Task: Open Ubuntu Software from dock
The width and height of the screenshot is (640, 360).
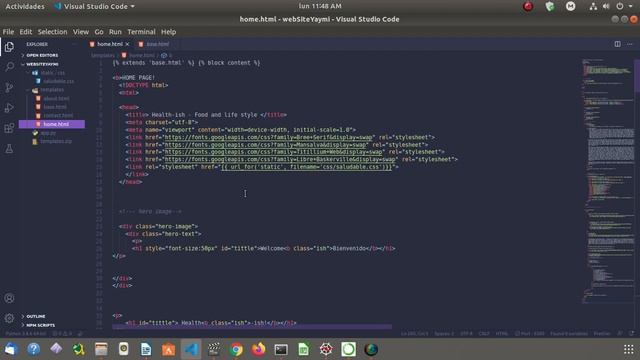Action: pyautogui.click(x=169, y=349)
